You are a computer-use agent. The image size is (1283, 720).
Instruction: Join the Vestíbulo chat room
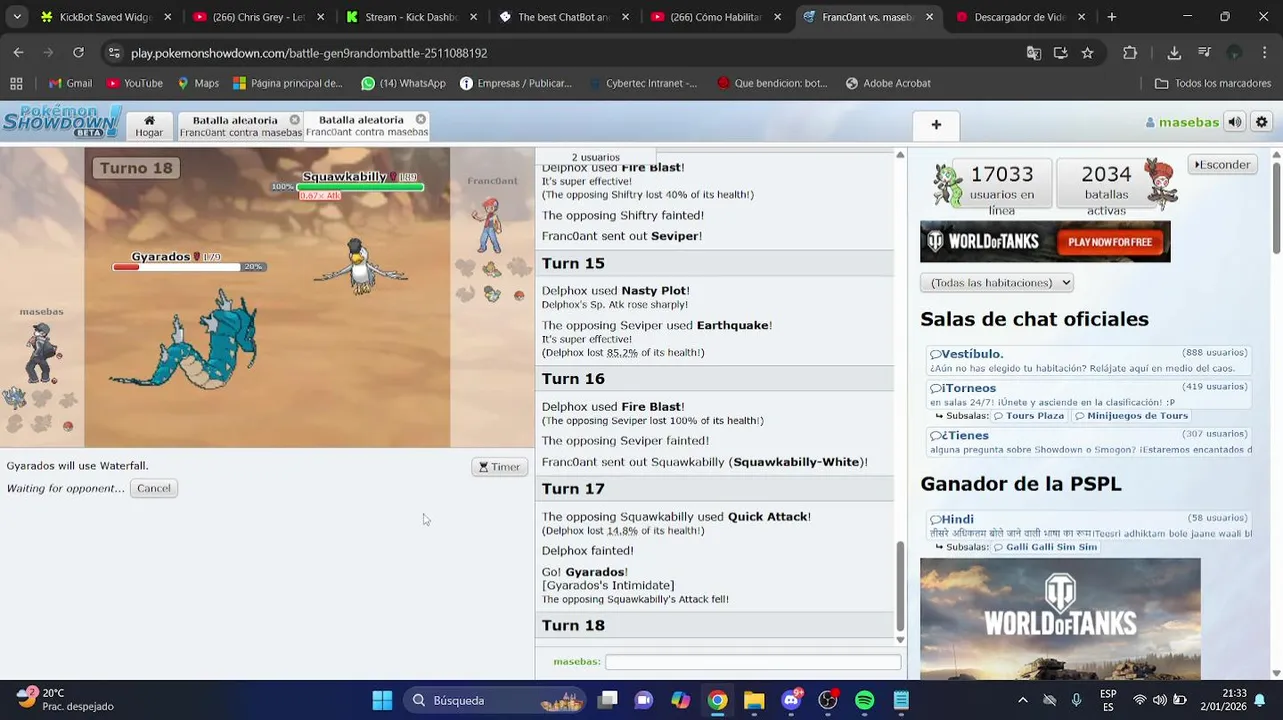[x=1090, y=360]
